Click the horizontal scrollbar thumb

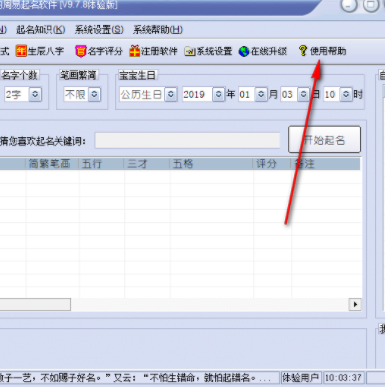tap(35, 304)
